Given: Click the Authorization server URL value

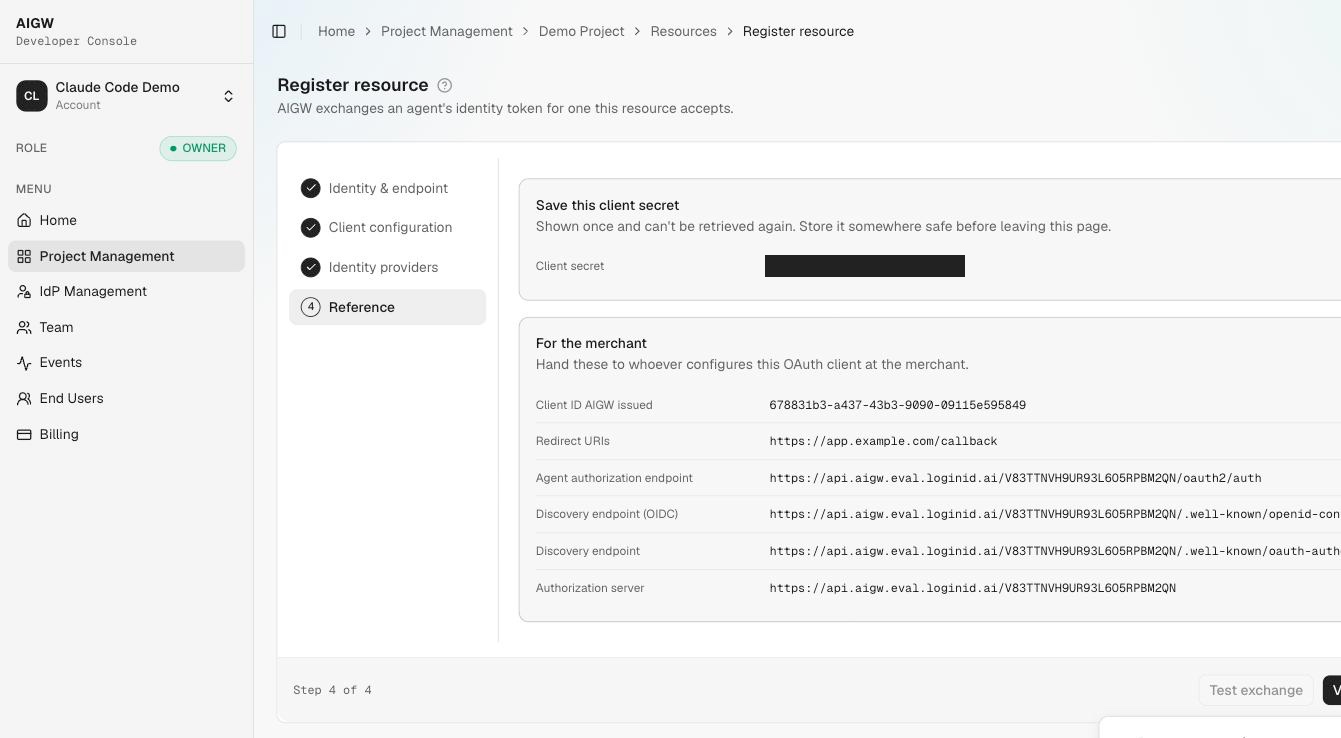Looking at the screenshot, I should click(972, 588).
